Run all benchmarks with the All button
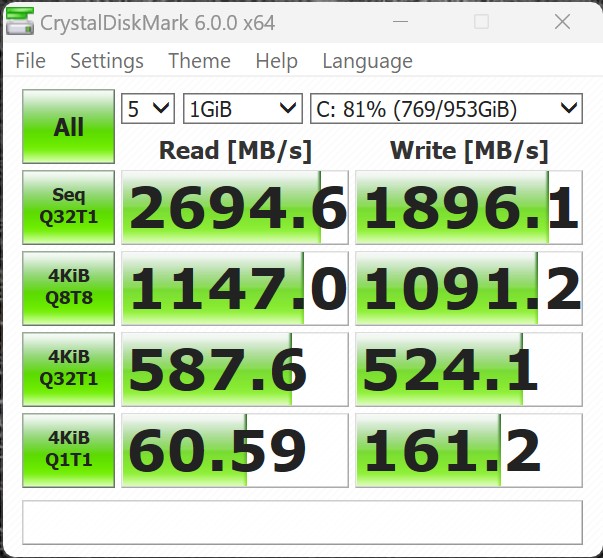 [x=68, y=127]
